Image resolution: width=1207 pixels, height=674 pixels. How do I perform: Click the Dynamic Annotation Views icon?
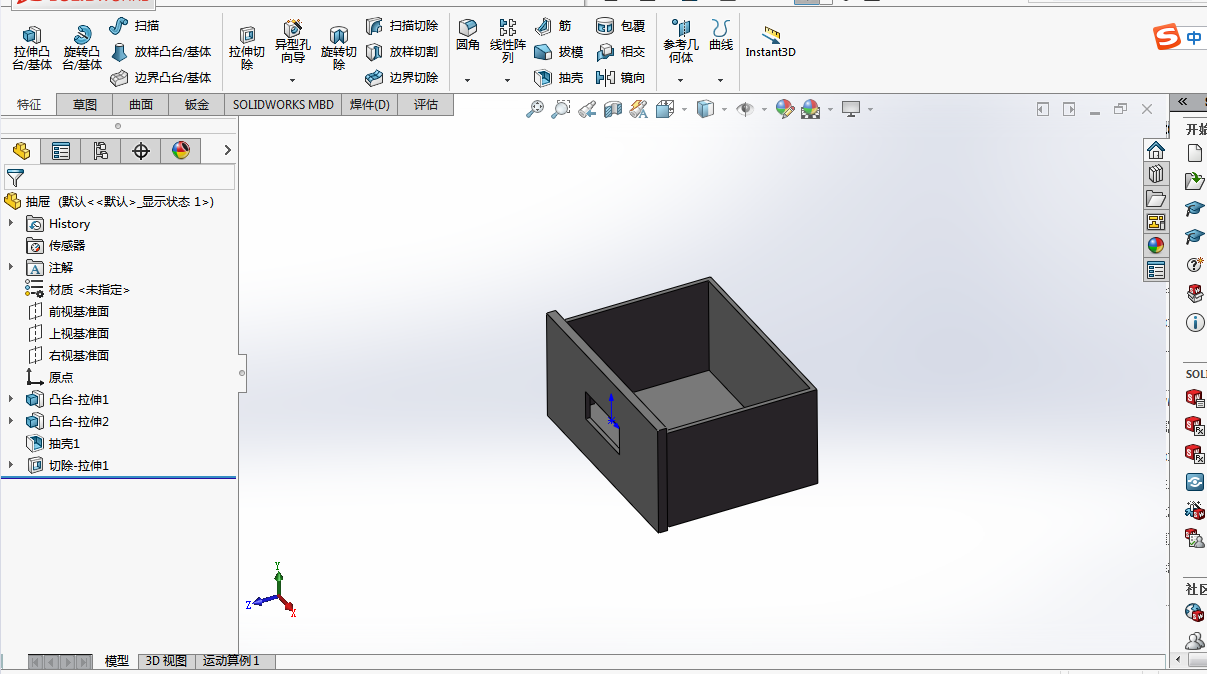click(639, 109)
